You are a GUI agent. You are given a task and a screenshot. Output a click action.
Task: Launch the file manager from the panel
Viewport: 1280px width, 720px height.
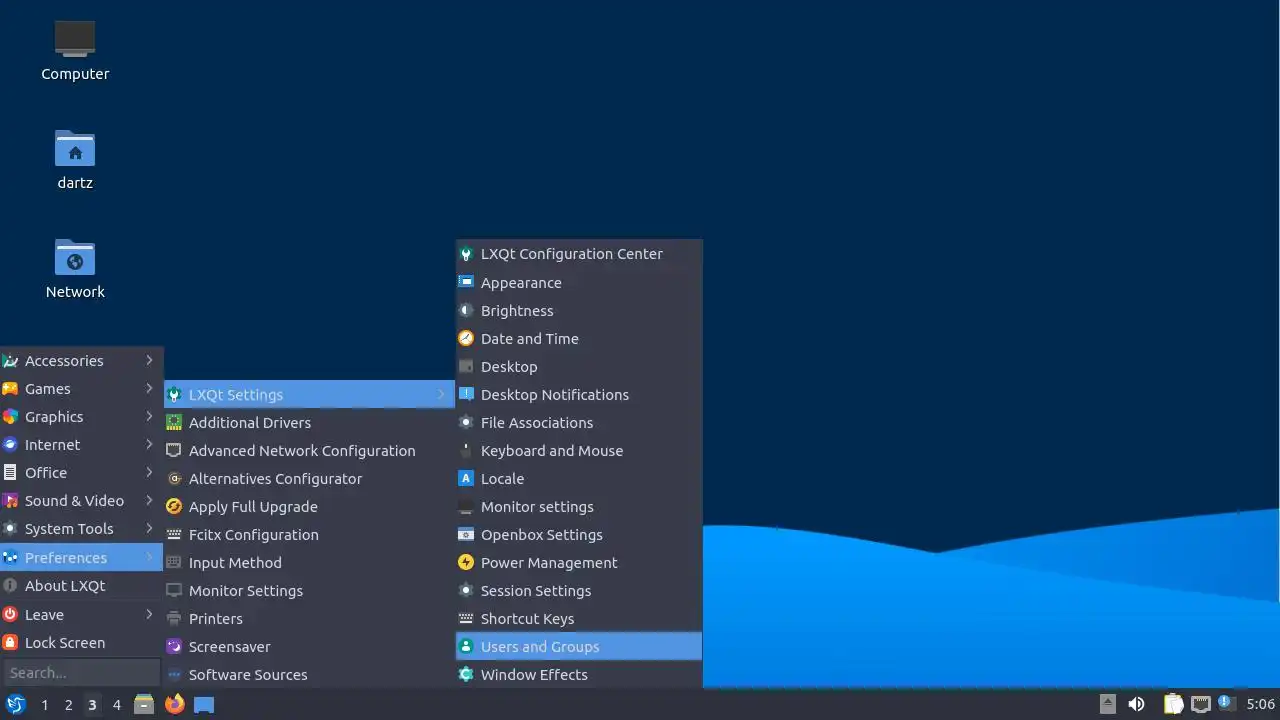coord(144,704)
